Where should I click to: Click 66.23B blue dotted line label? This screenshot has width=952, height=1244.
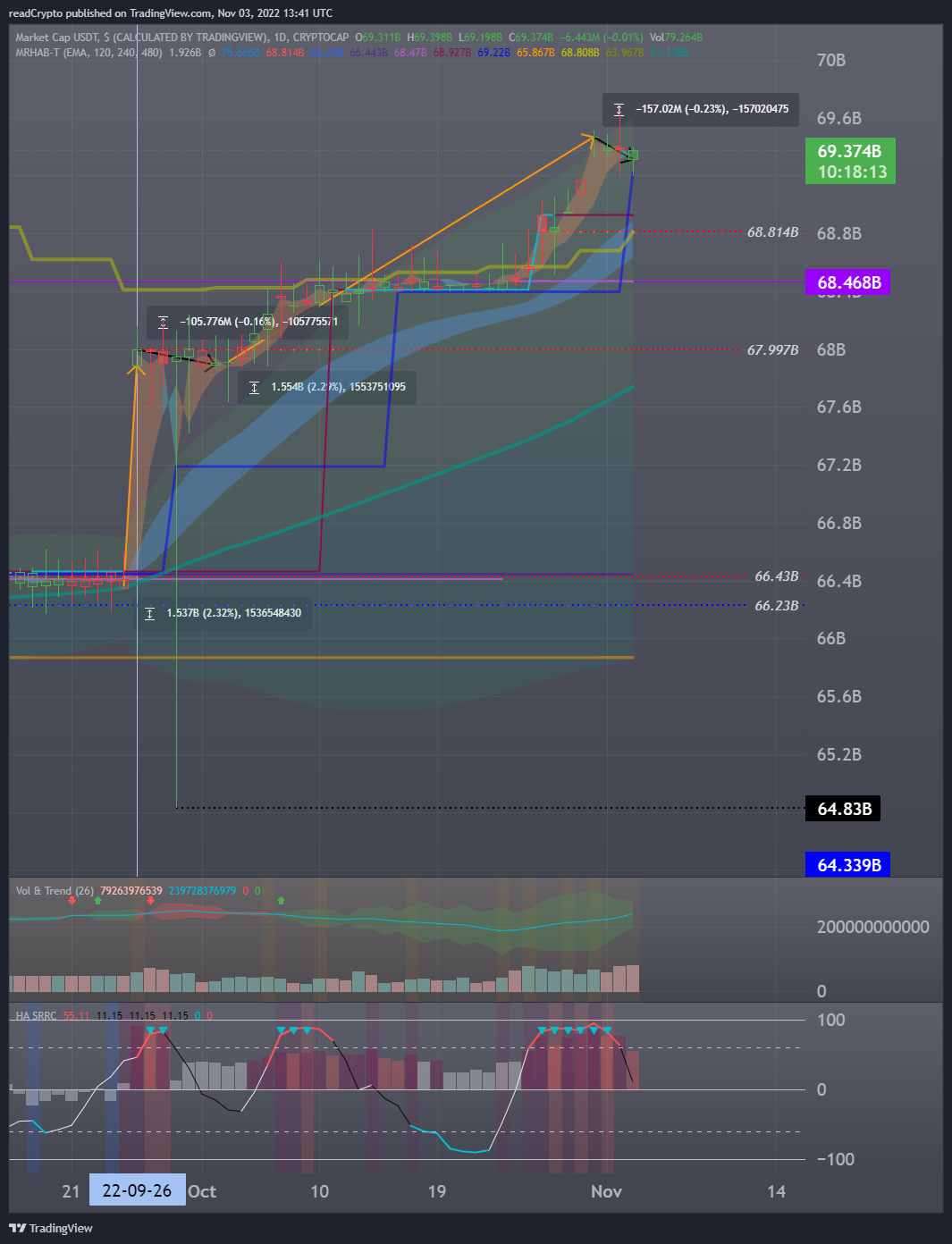coord(776,605)
